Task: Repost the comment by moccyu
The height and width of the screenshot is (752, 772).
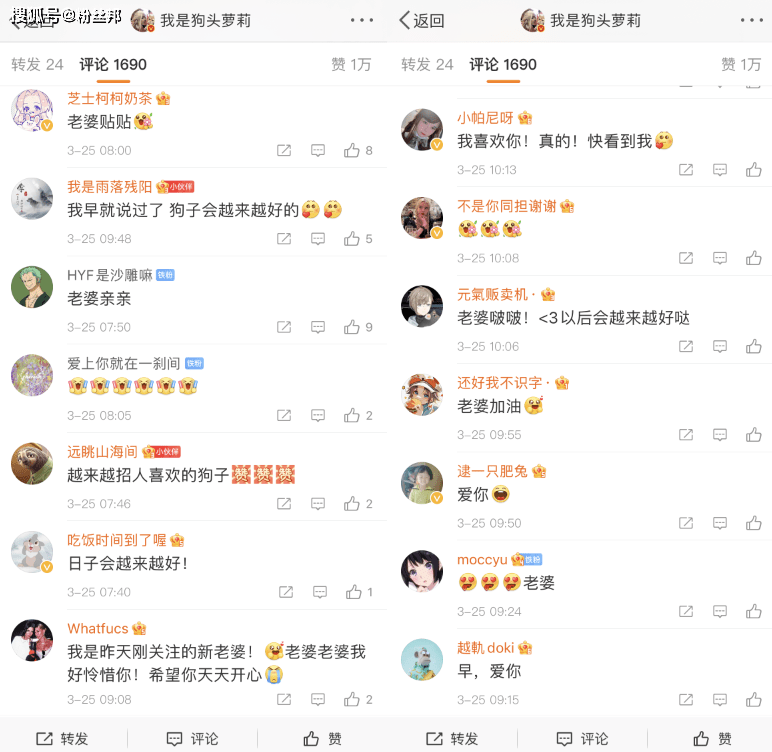Action: [x=686, y=611]
